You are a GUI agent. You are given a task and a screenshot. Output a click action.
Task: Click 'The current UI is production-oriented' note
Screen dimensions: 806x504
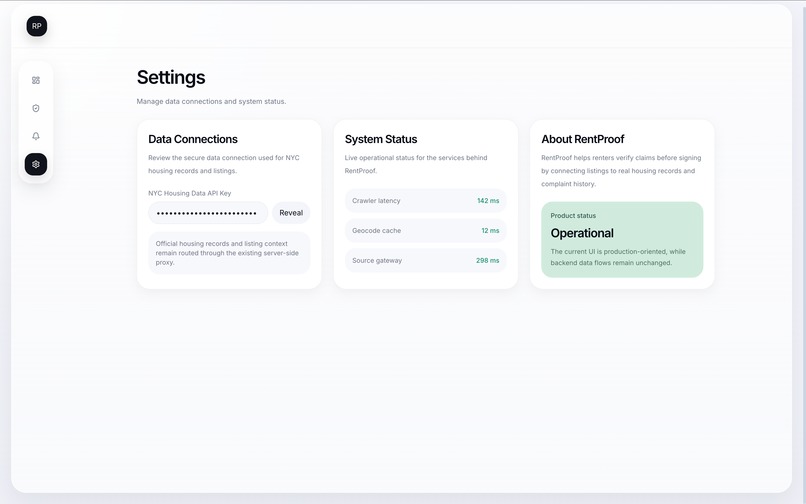coord(618,257)
